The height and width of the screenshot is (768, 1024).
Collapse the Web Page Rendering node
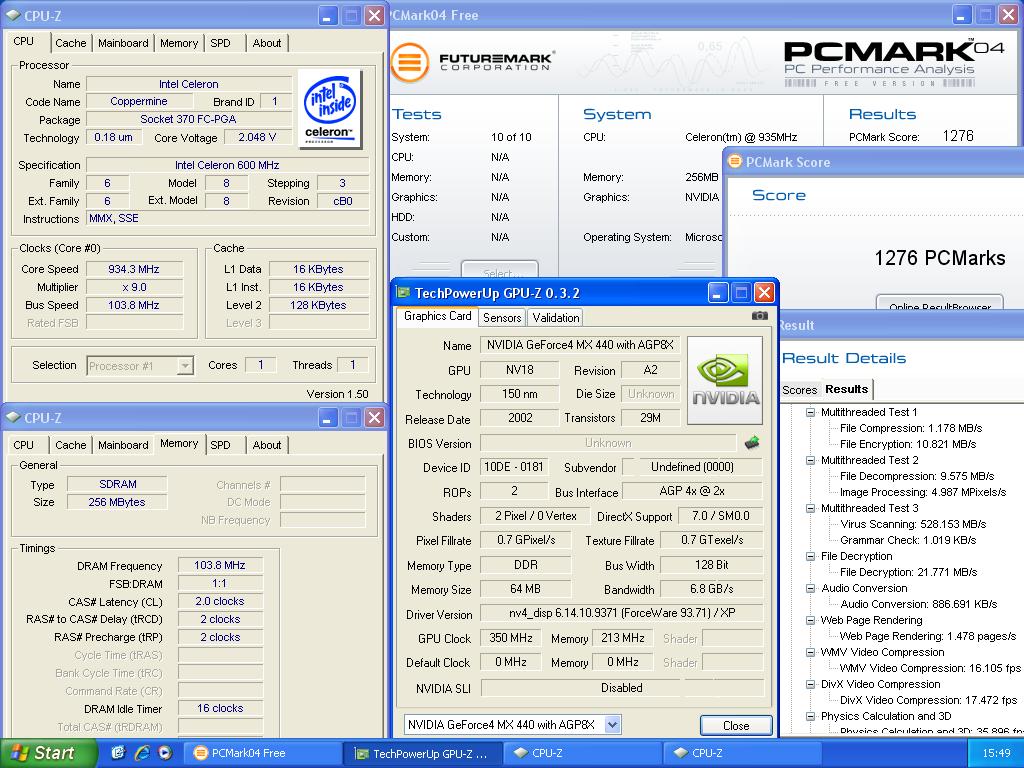[x=810, y=620]
